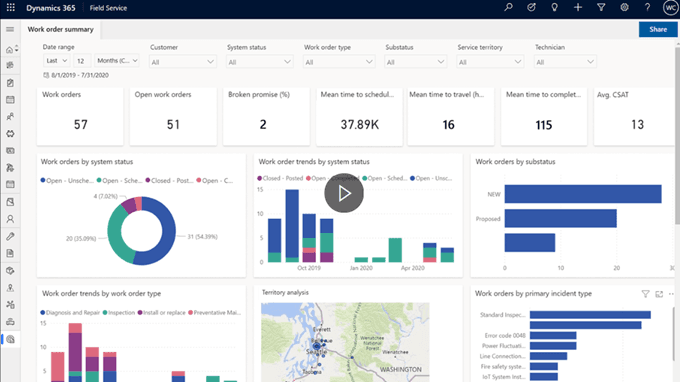Open settings with the gear icon

click(624, 7)
